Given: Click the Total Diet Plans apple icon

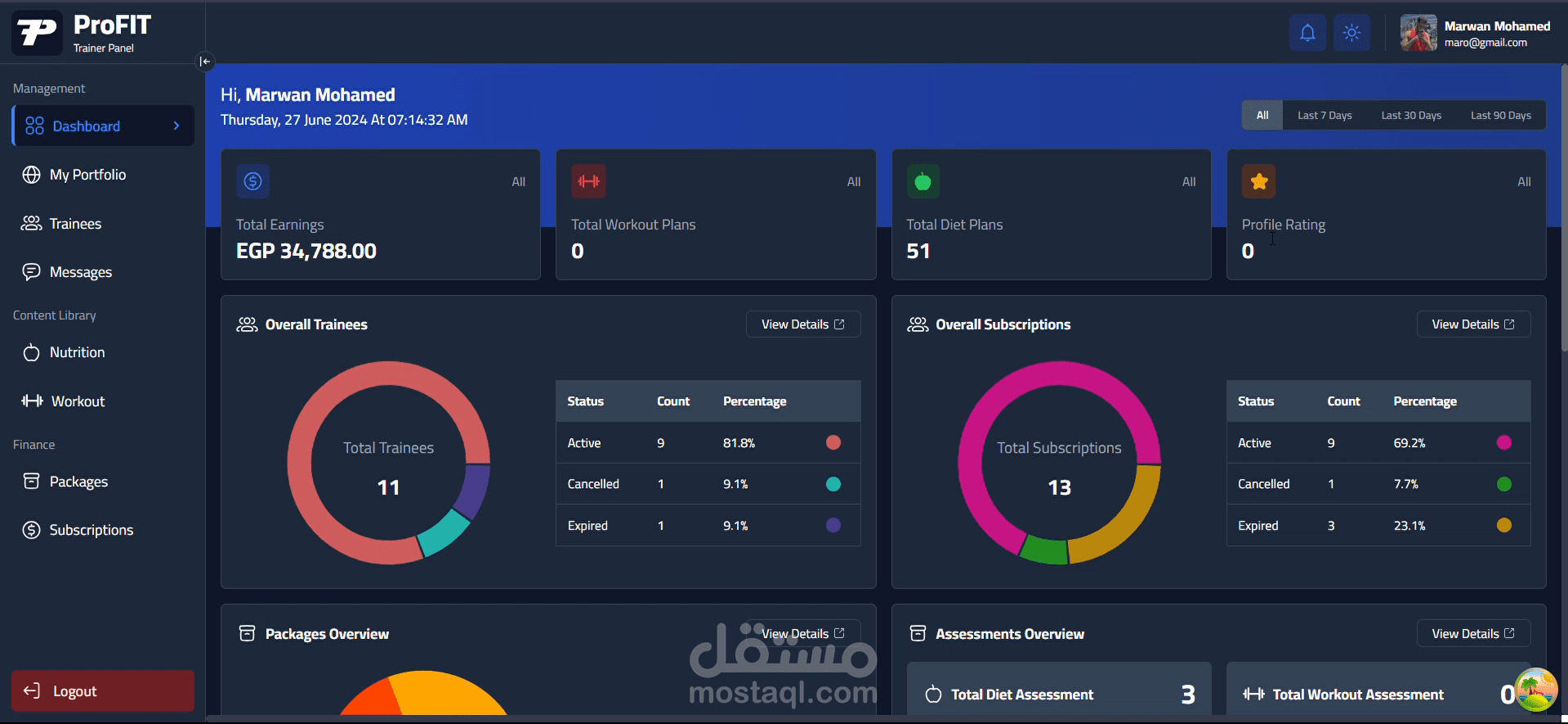Looking at the screenshot, I should click(x=923, y=181).
